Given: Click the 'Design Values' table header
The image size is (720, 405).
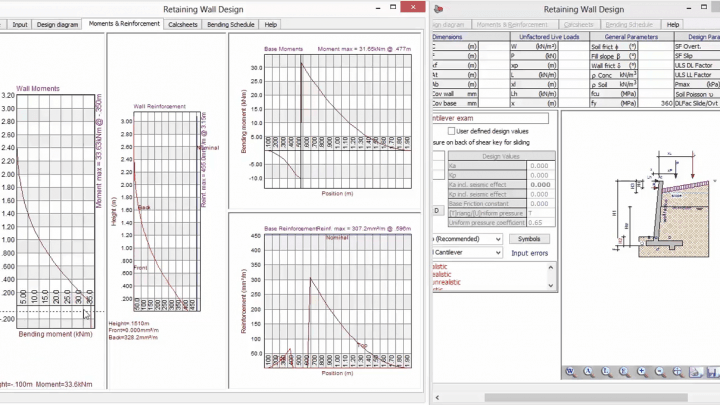Looking at the screenshot, I should click(x=501, y=156).
